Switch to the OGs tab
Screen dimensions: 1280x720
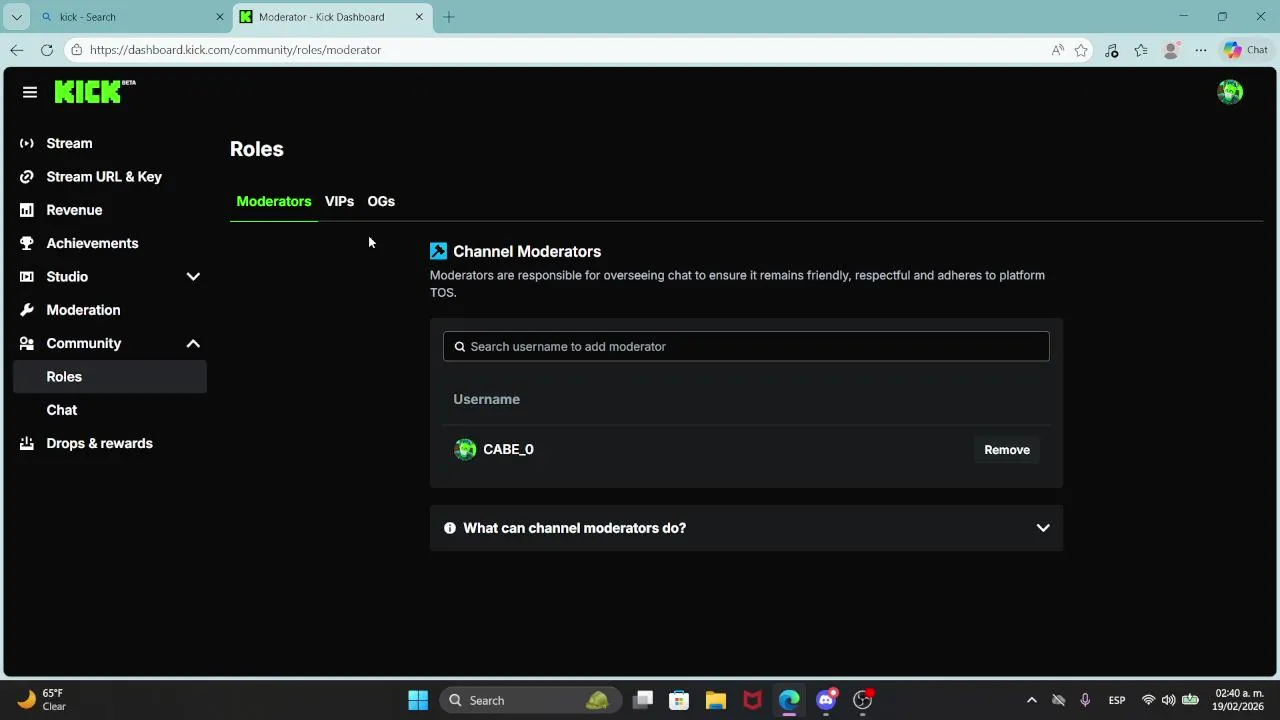(x=381, y=201)
